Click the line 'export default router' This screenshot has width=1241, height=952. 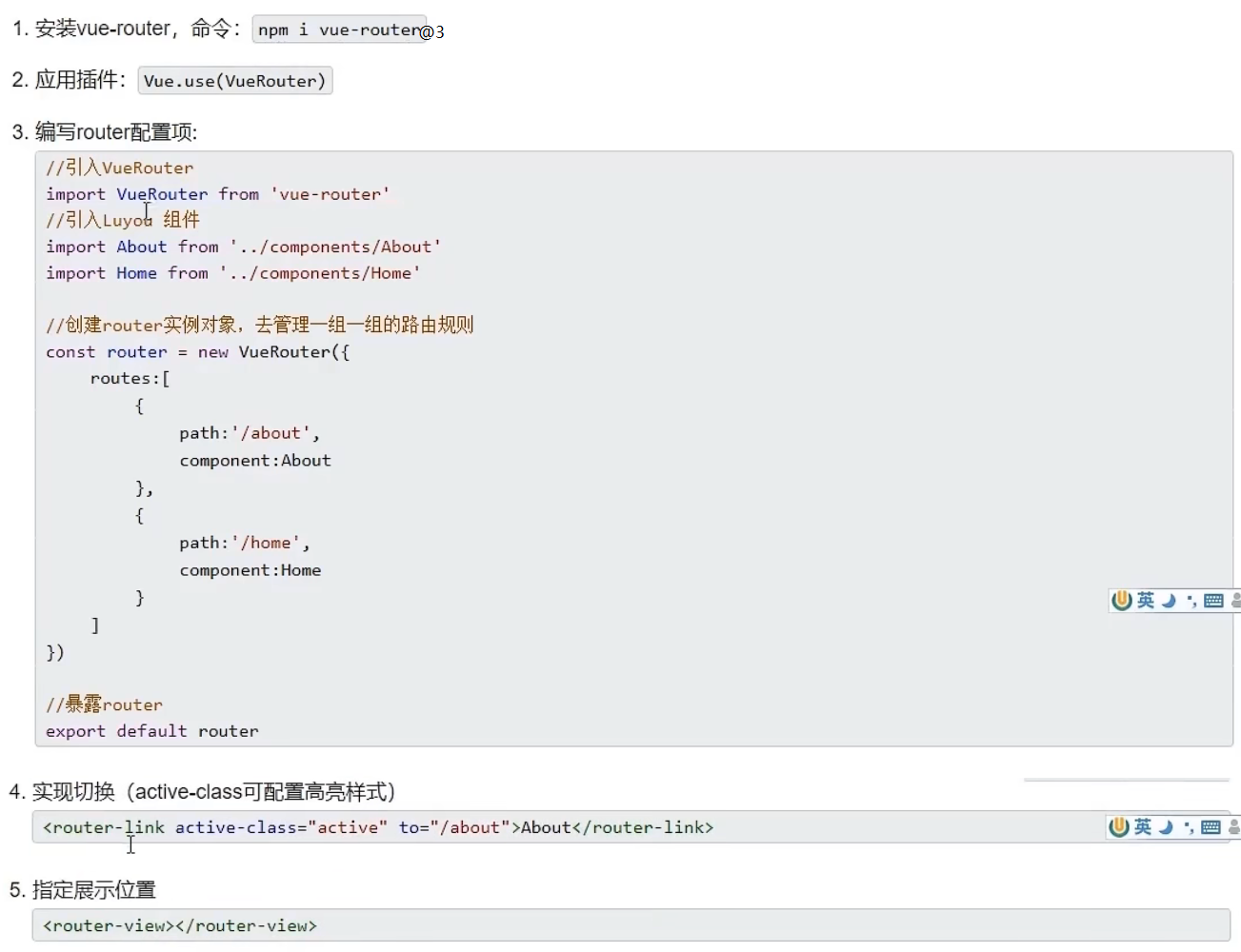152,731
